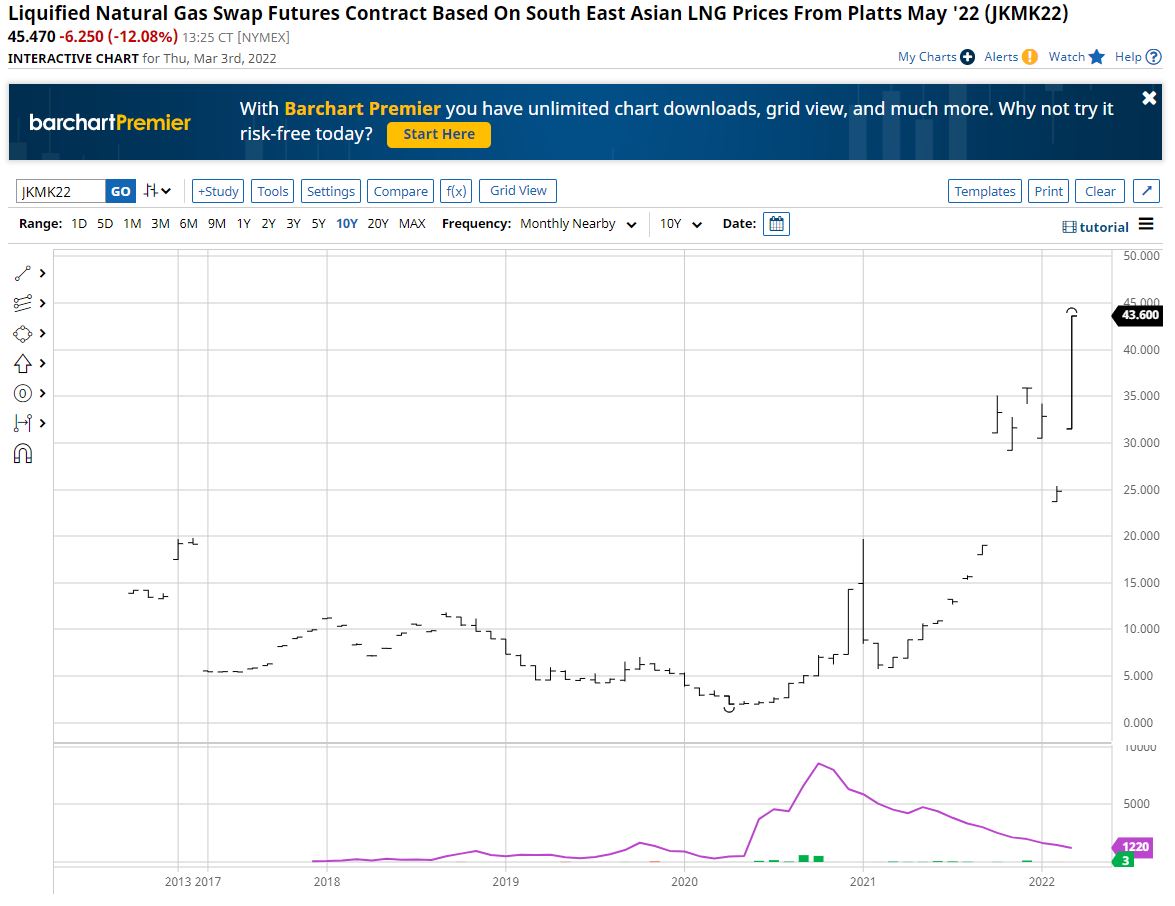1175x906 pixels.
Task: Select the trend line drawing tool
Action: (22, 274)
